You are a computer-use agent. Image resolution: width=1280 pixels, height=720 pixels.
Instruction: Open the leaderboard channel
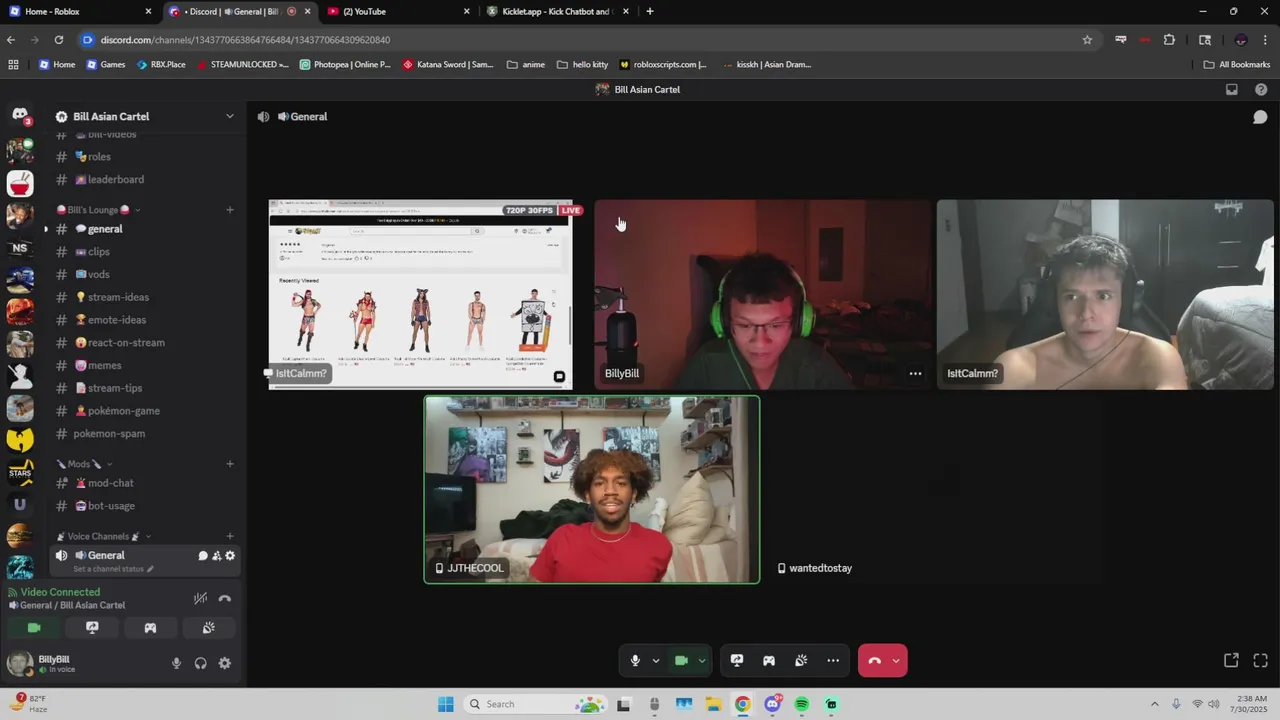116,180
